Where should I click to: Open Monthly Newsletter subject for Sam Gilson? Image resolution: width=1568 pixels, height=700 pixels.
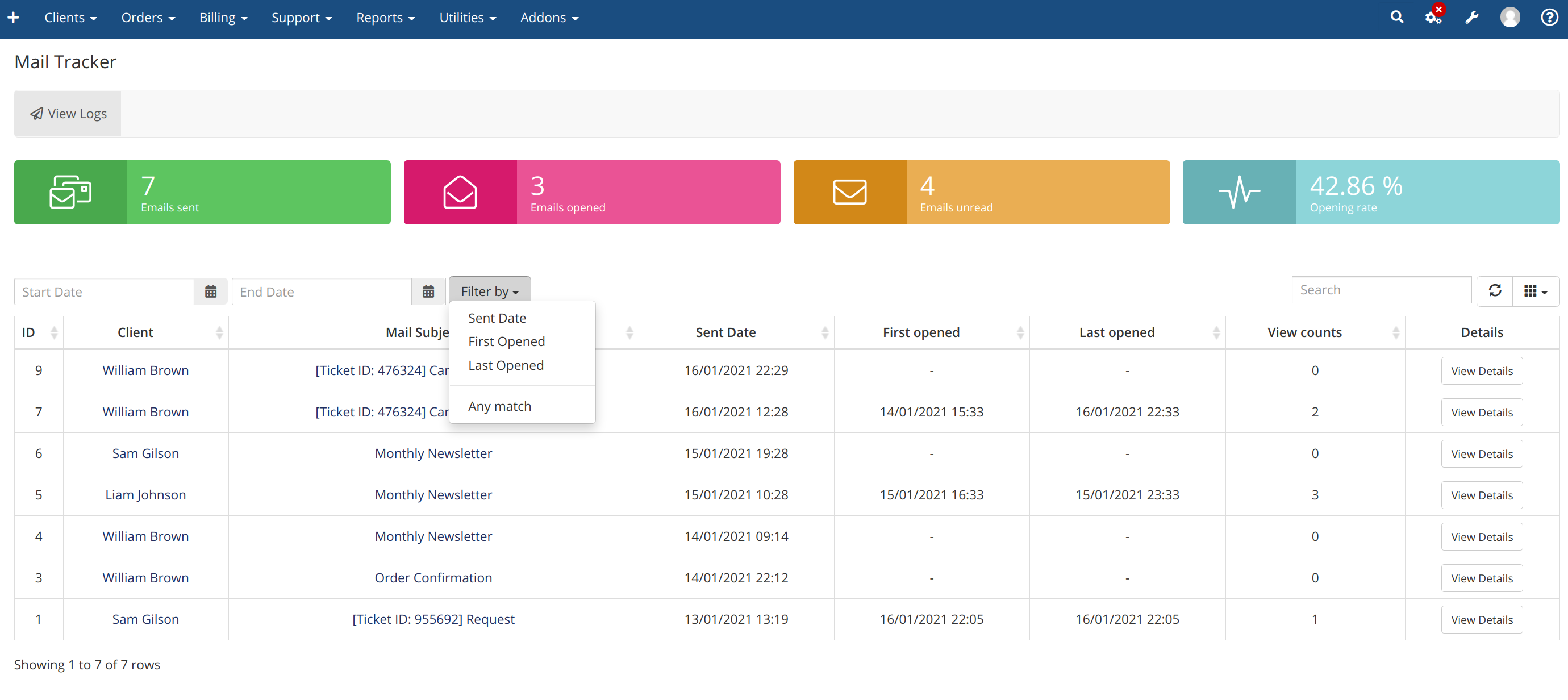click(433, 453)
